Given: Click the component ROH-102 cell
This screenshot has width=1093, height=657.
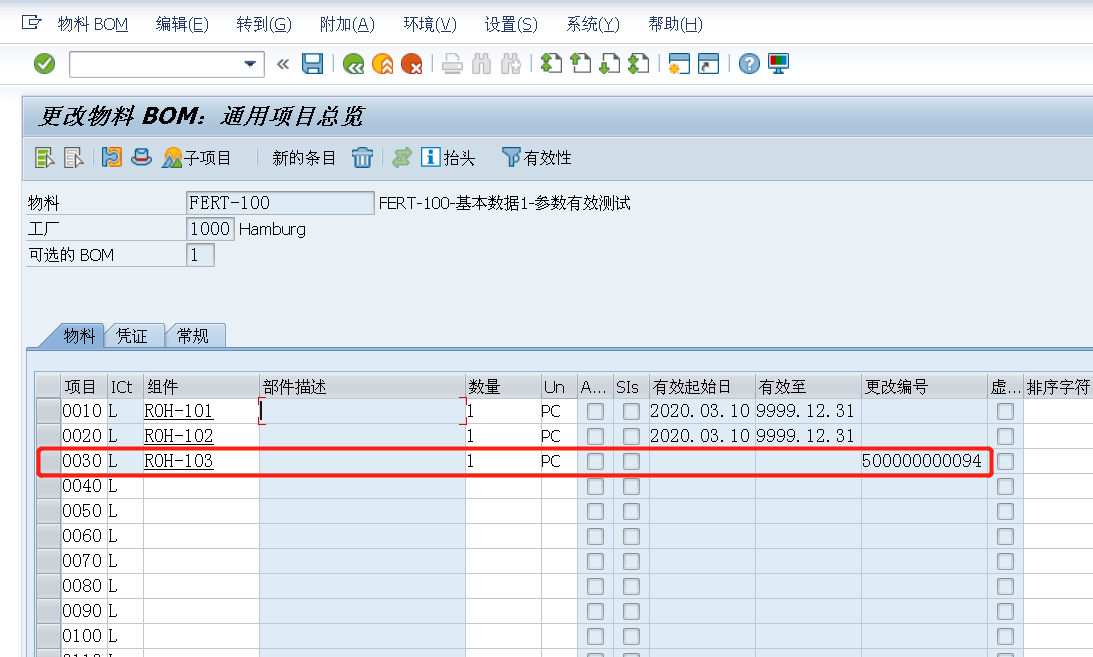Looking at the screenshot, I should coord(201,436).
